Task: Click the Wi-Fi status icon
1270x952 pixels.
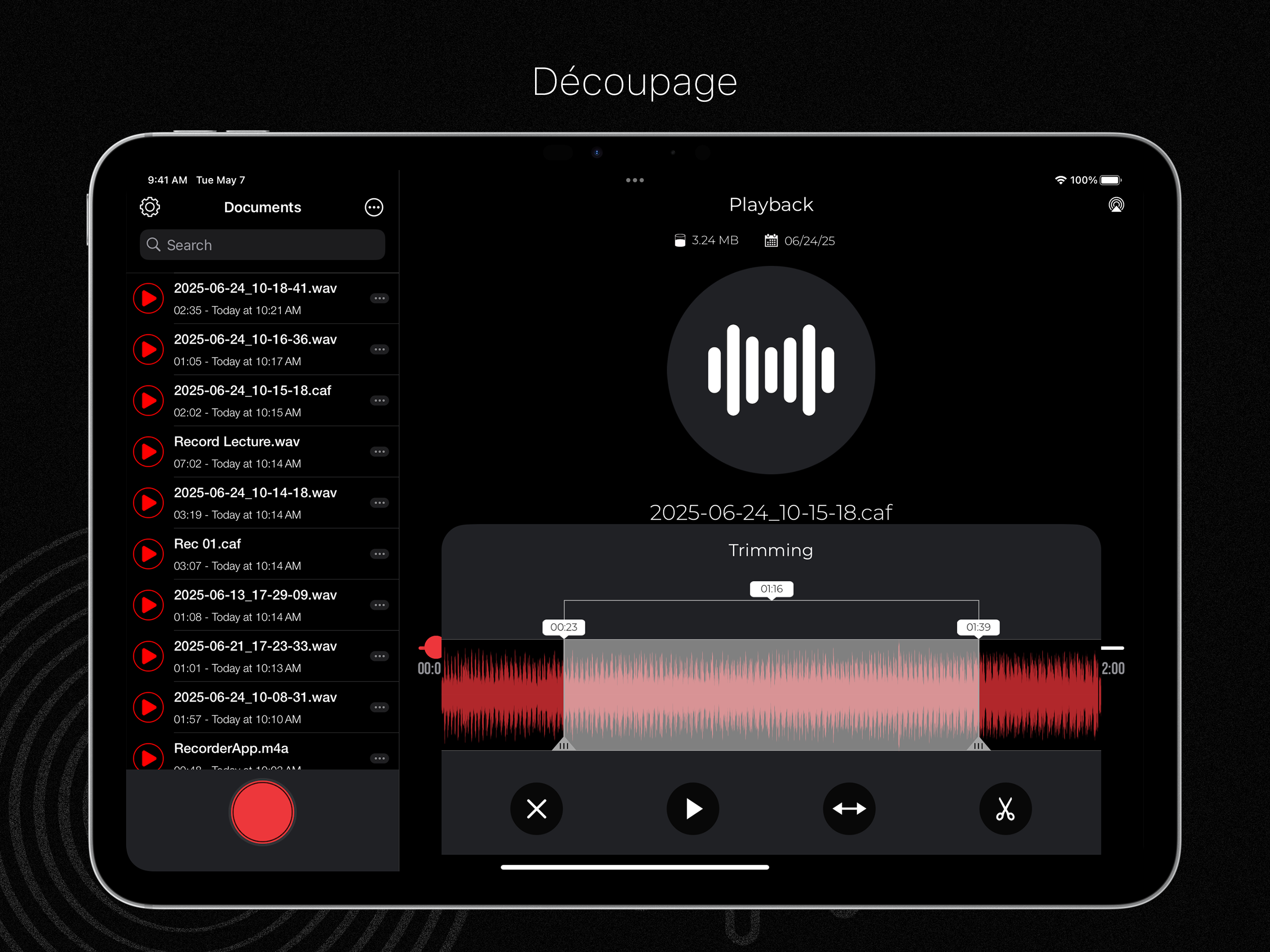Action: [1060, 180]
